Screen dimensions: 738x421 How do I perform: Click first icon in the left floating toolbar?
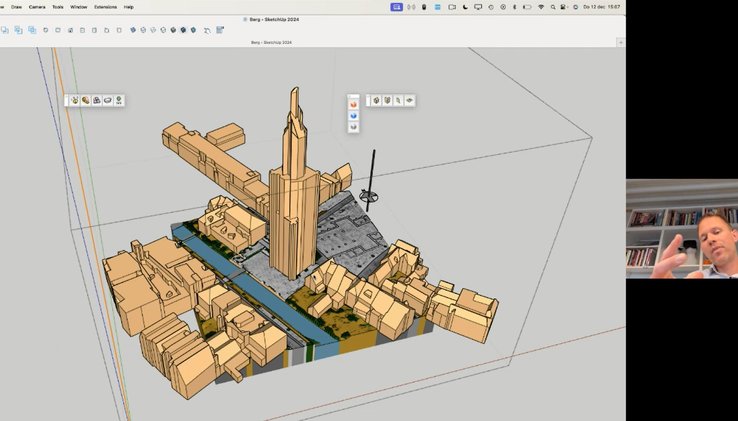(74, 100)
